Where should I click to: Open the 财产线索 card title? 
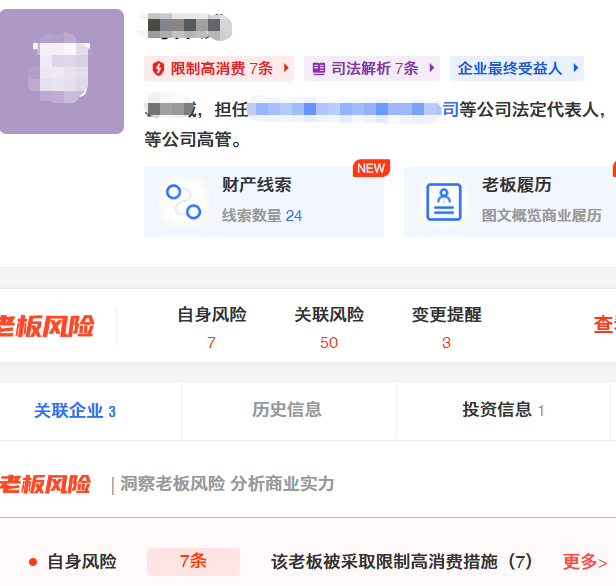pos(257,185)
